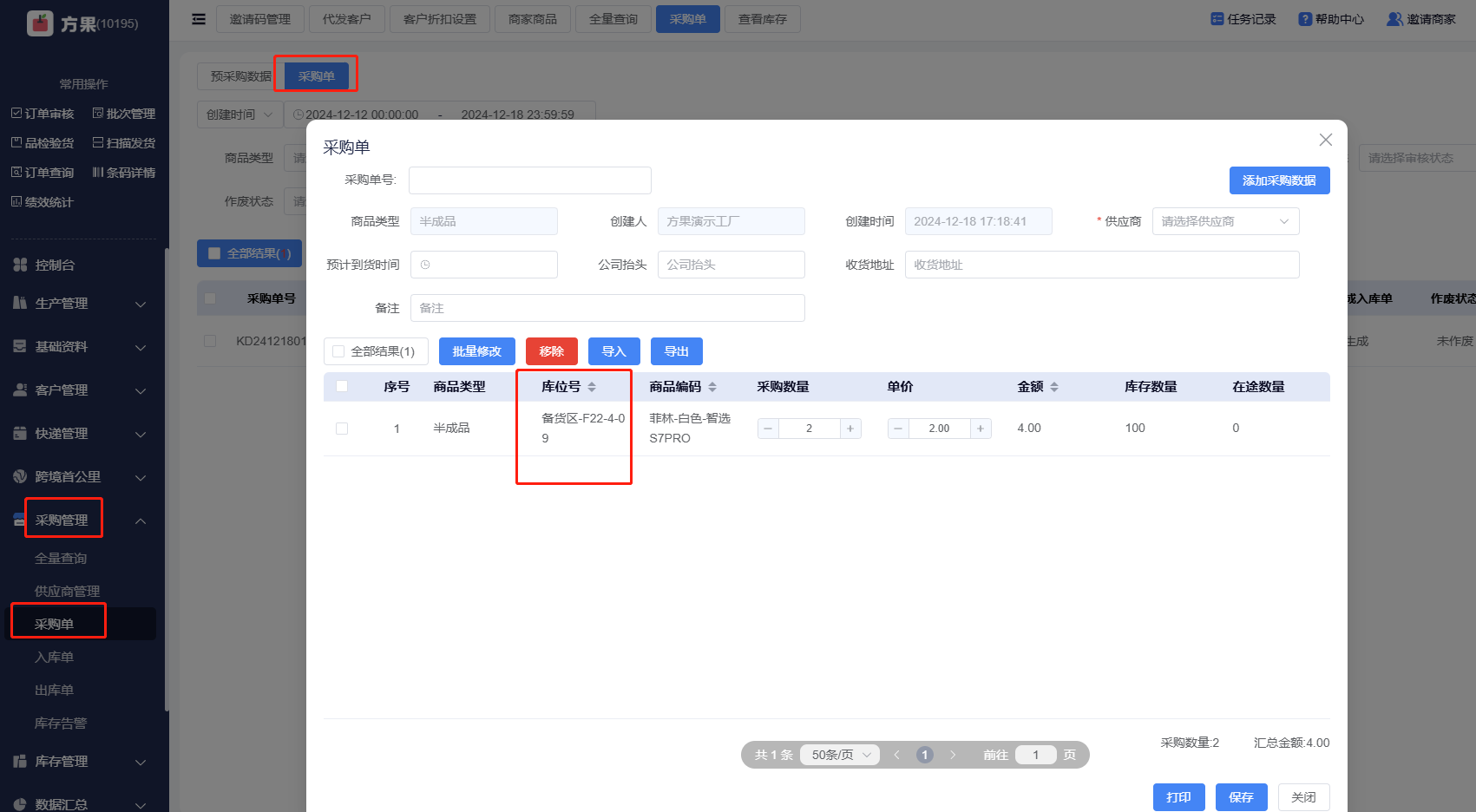The height and width of the screenshot is (812, 1476).
Task: Open the 帮助中心 help center icon
Action: coord(1305,19)
